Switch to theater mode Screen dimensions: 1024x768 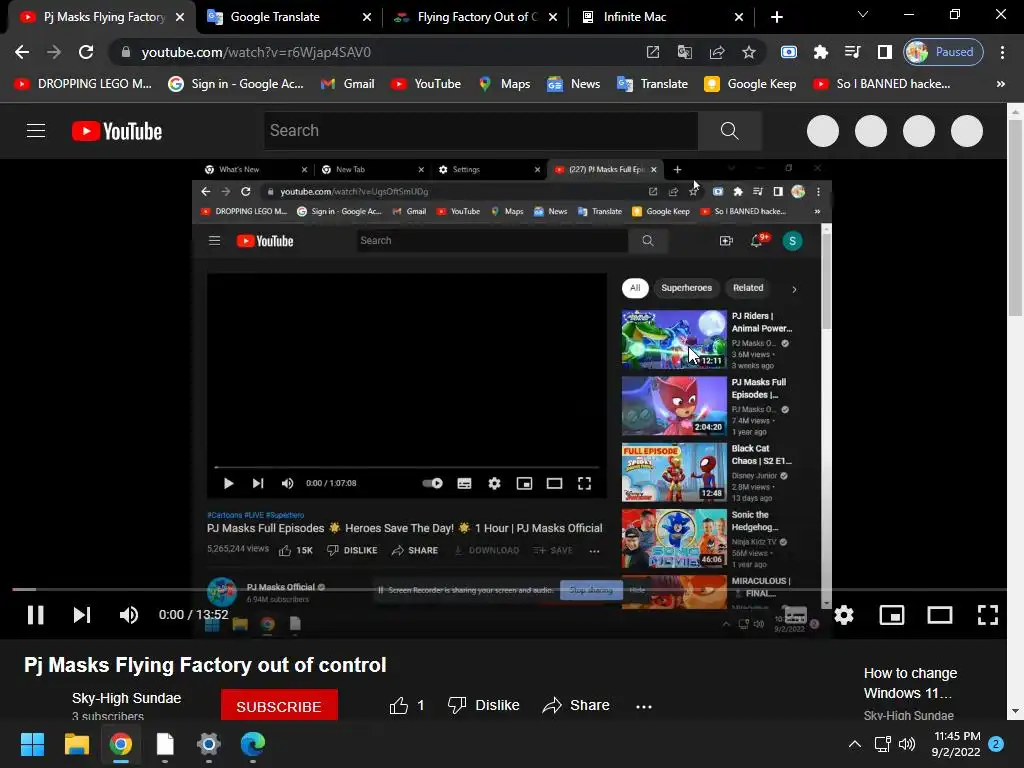(940, 615)
